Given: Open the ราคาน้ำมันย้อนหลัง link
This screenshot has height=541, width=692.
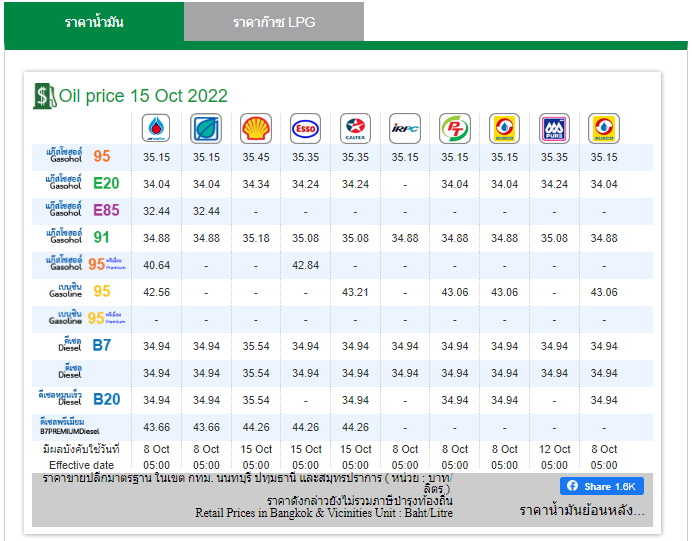Looking at the screenshot, I should pyautogui.click(x=582, y=511).
